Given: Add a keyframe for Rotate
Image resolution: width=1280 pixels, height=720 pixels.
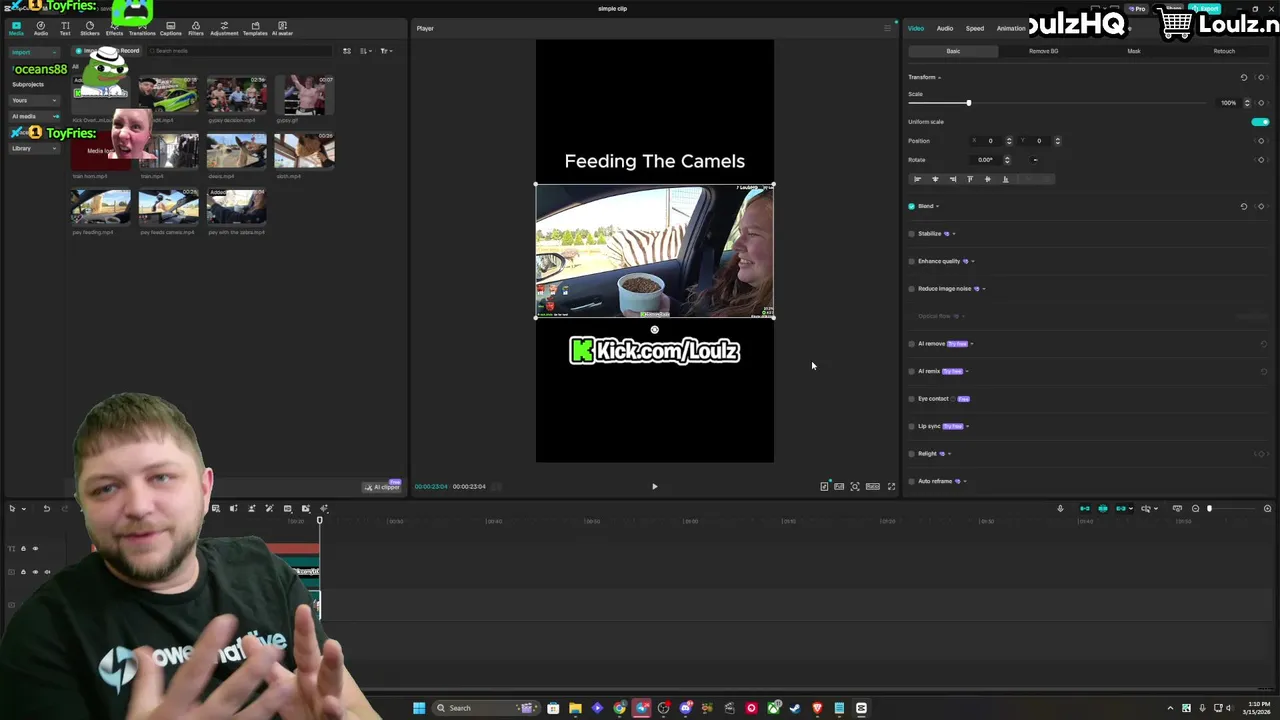Looking at the screenshot, I should pos(1261,160).
